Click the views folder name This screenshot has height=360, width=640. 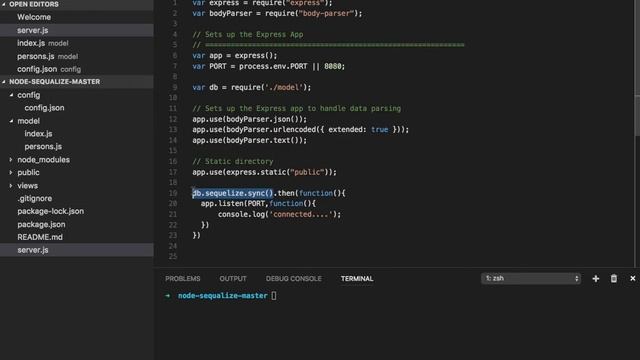click(27, 185)
